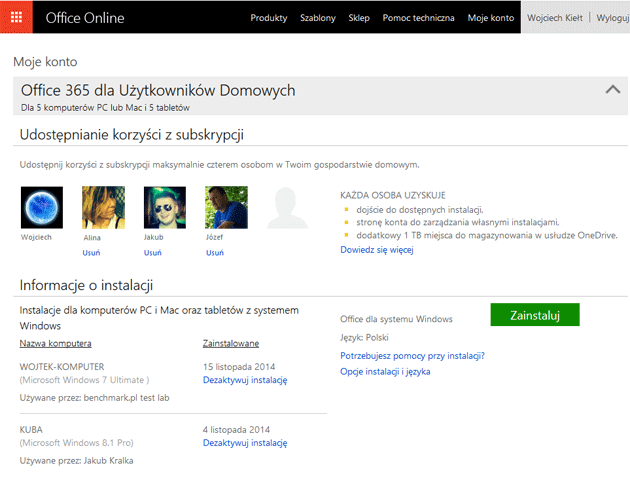
Task: Click the Nazwa komputera column header
Action: [x=55, y=343]
